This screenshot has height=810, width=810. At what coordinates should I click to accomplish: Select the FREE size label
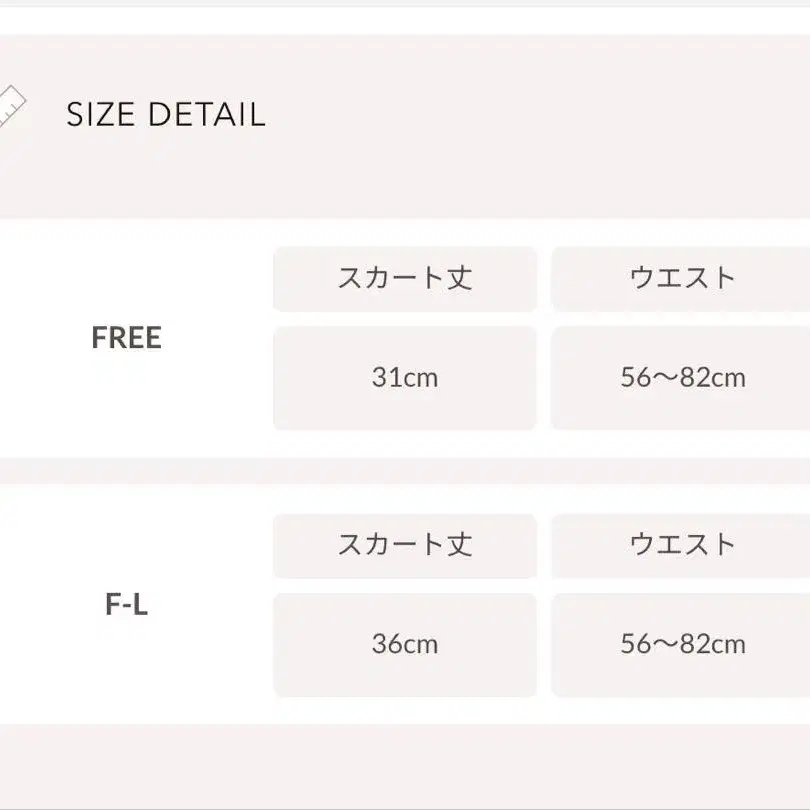pos(126,338)
